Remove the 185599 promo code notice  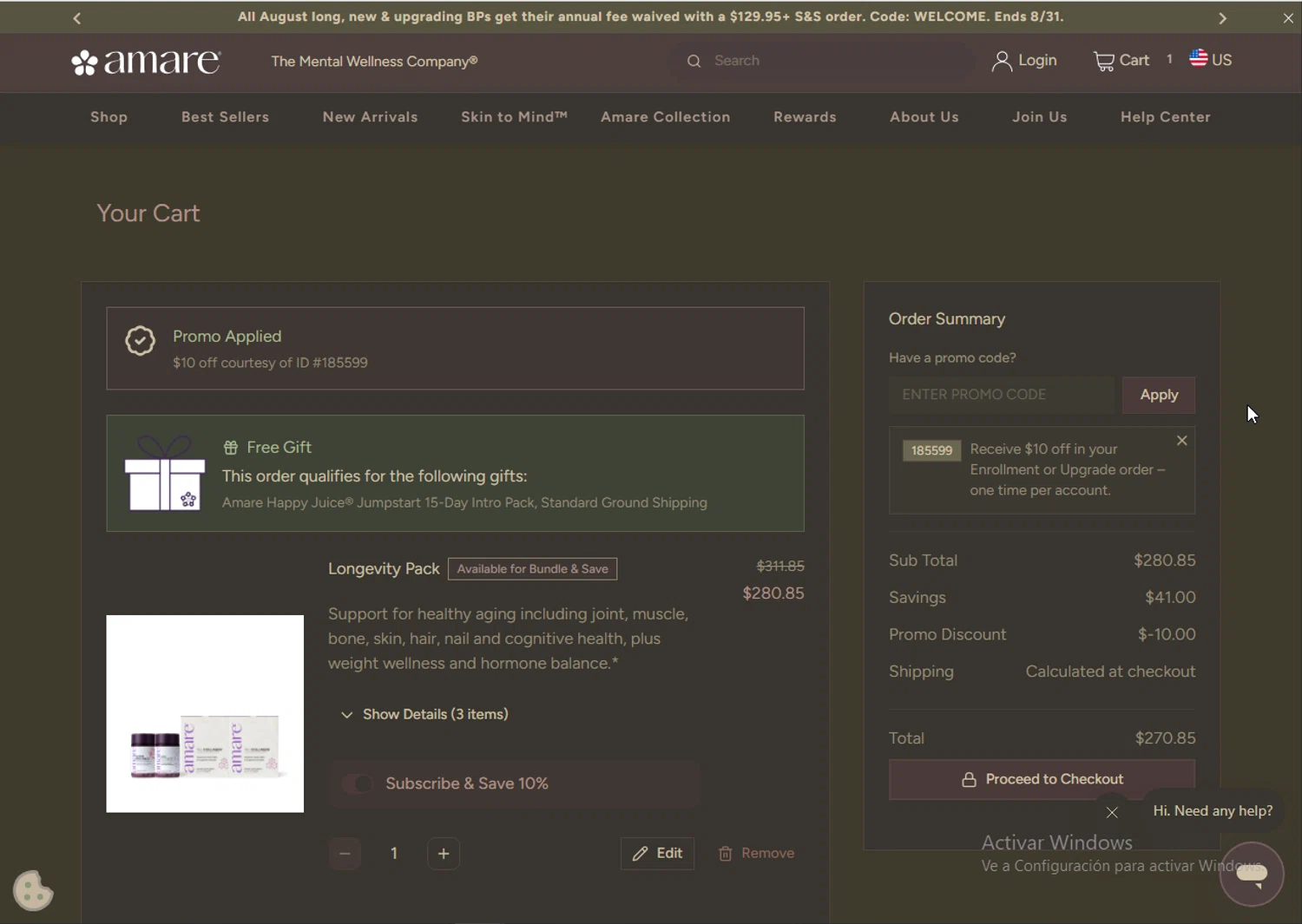(1182, 441)
